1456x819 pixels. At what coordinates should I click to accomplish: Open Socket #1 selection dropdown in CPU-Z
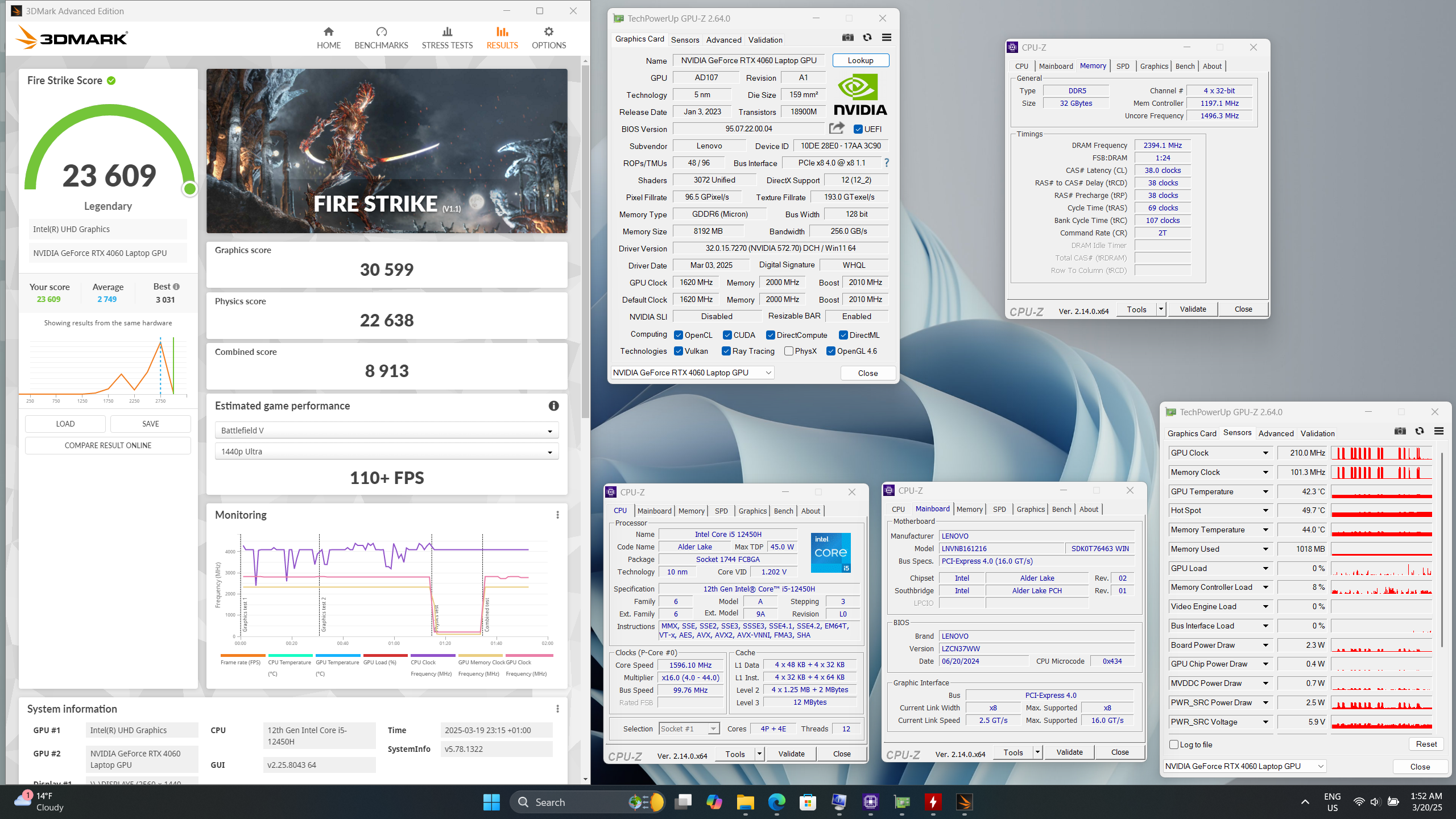689,729
